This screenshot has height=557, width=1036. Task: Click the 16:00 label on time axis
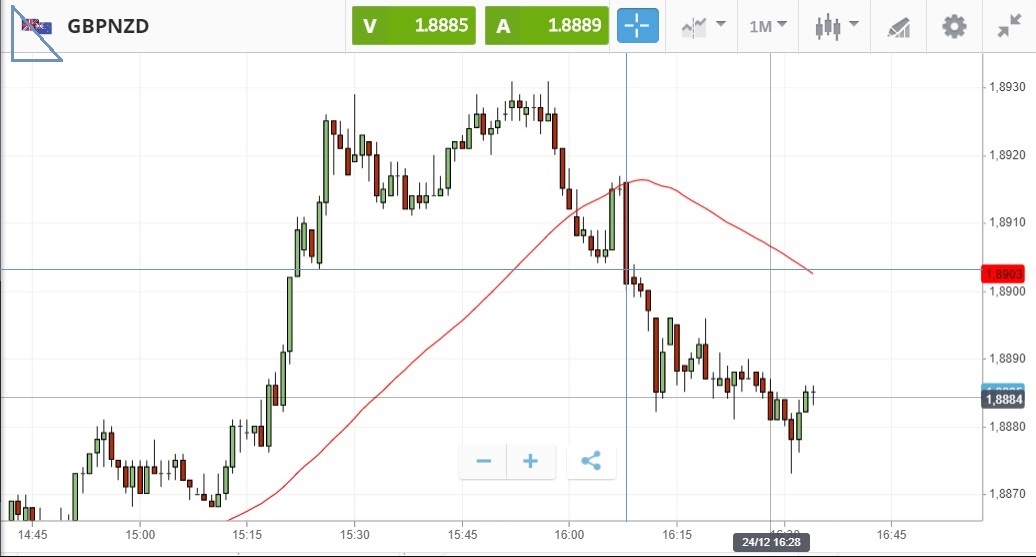(x=569, y=535)
